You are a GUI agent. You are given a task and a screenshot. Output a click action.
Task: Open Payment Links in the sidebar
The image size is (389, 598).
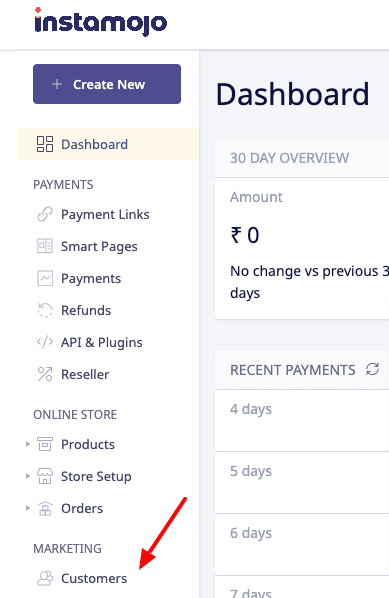pos(105,214)
